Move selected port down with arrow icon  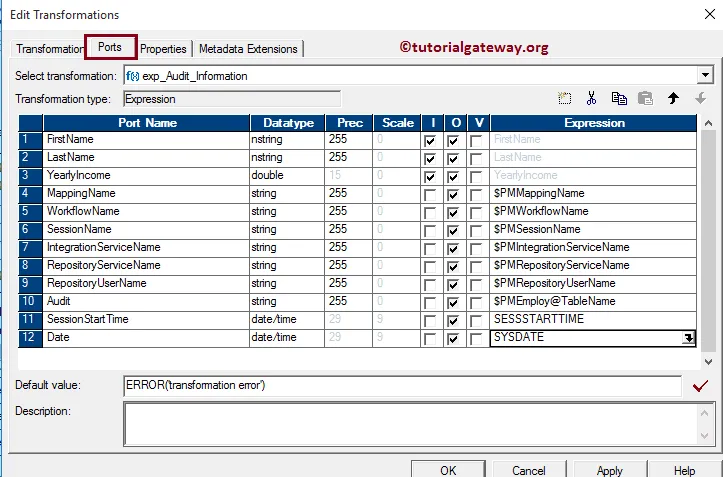coord(700,99)
